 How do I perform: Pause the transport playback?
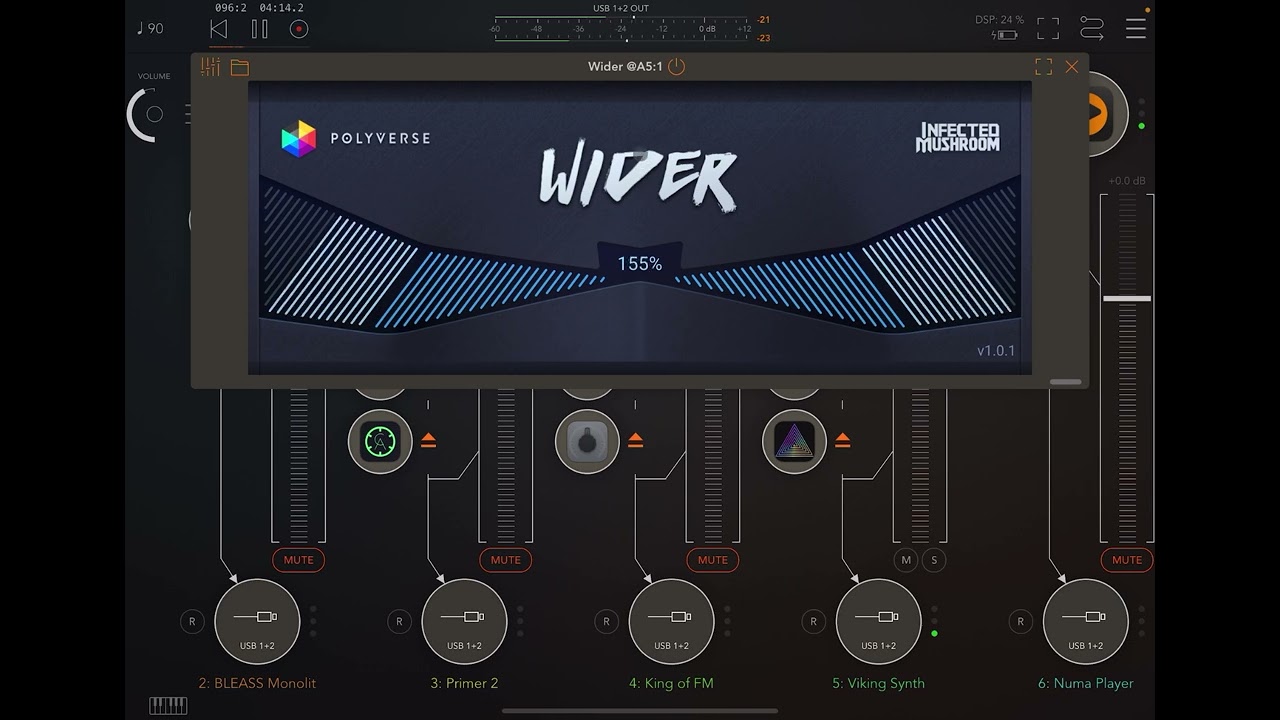pyautogui.click(x=259, y=29)
